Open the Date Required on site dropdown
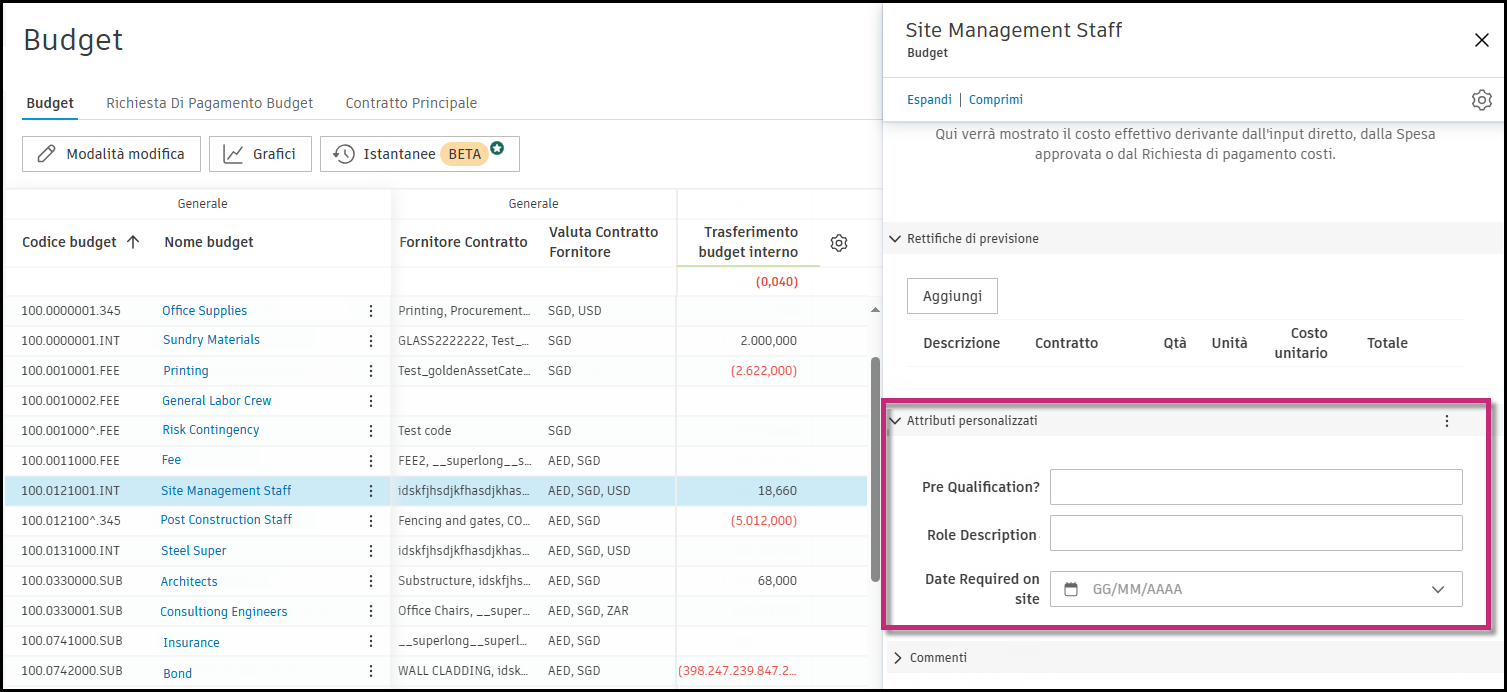 click(x=1438, y=589)
